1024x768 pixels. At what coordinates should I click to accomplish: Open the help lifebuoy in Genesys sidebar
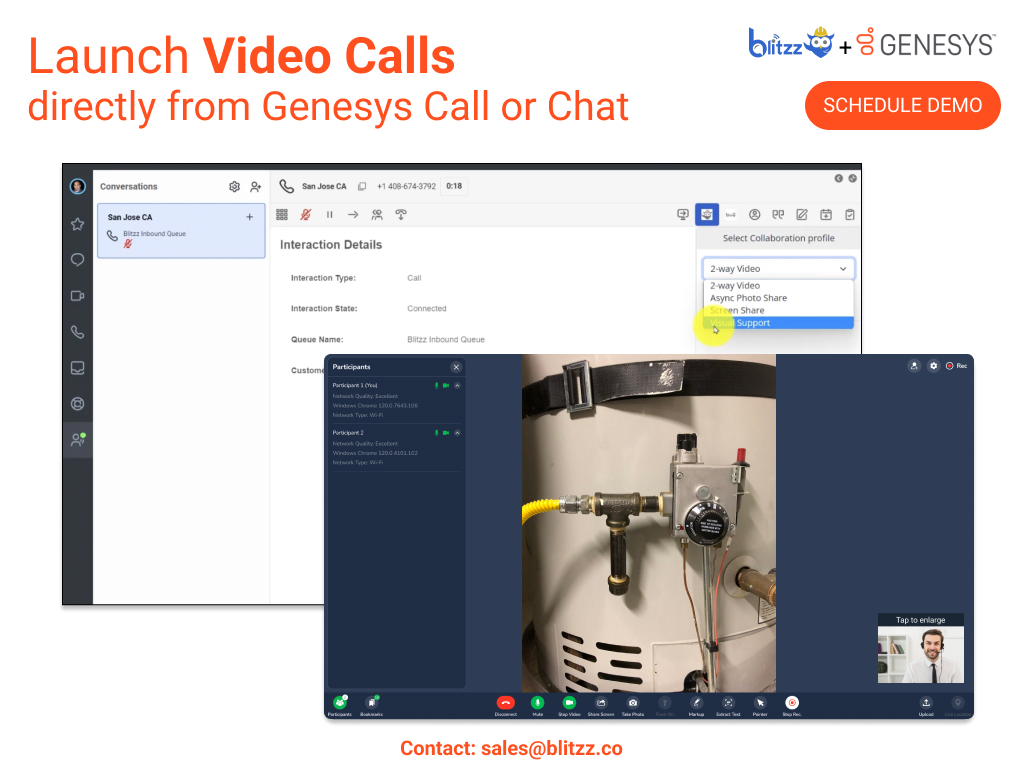[x=78, y=404]
